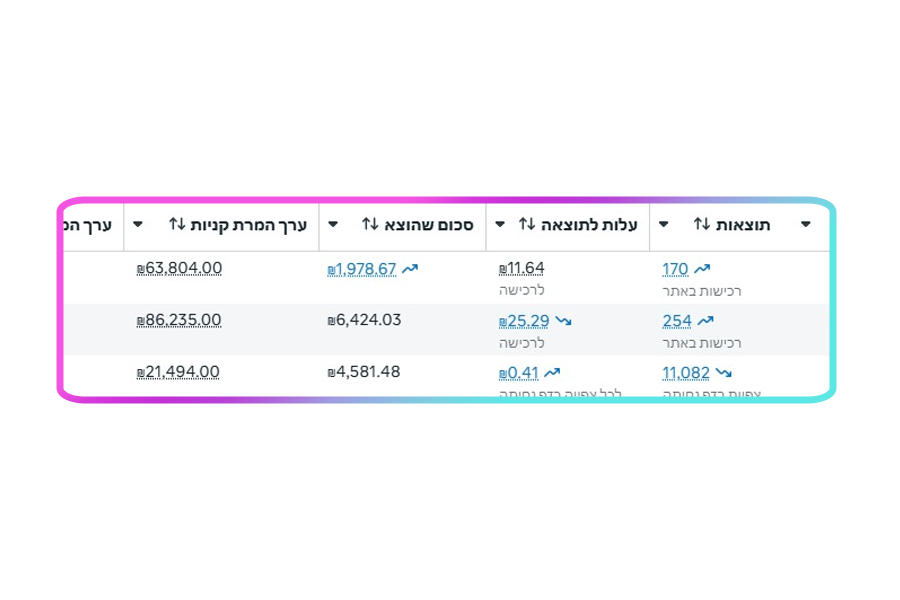Click the ₪25.29 cost per result link
The width and height of the screenshot is (900, 600).
pyautogui.click(x=524, y=321)
